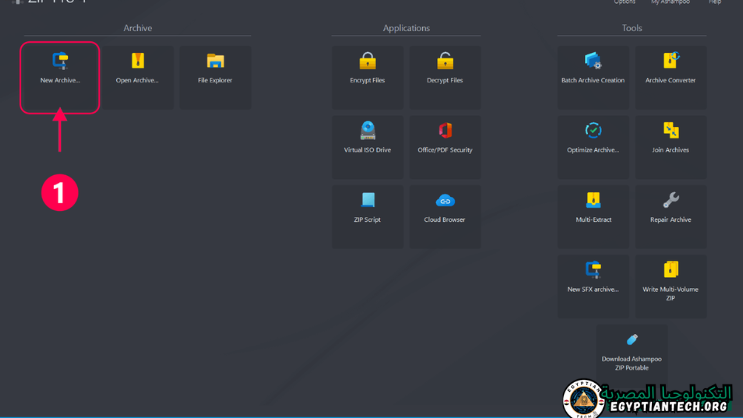The image size is (743, 418).
Task: Open Join Archives tool
Action: point(671,147)
